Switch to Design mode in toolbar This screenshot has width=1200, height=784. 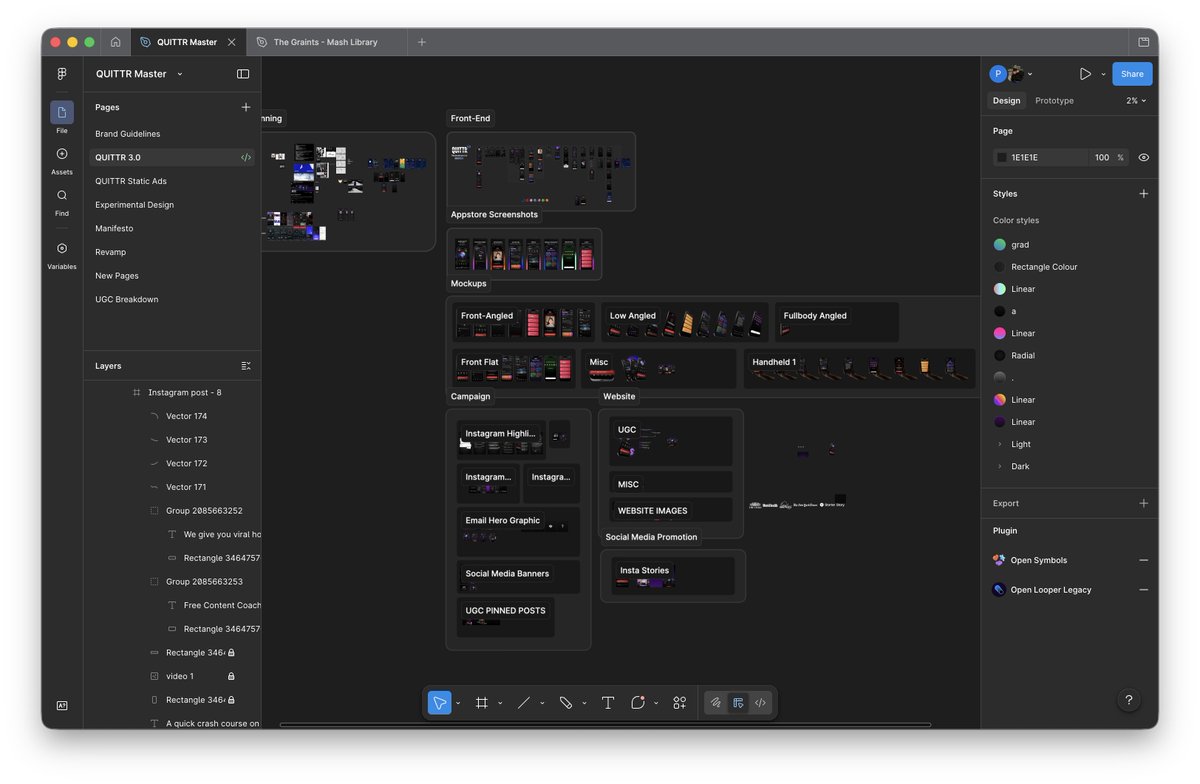[x=738, y=703]
